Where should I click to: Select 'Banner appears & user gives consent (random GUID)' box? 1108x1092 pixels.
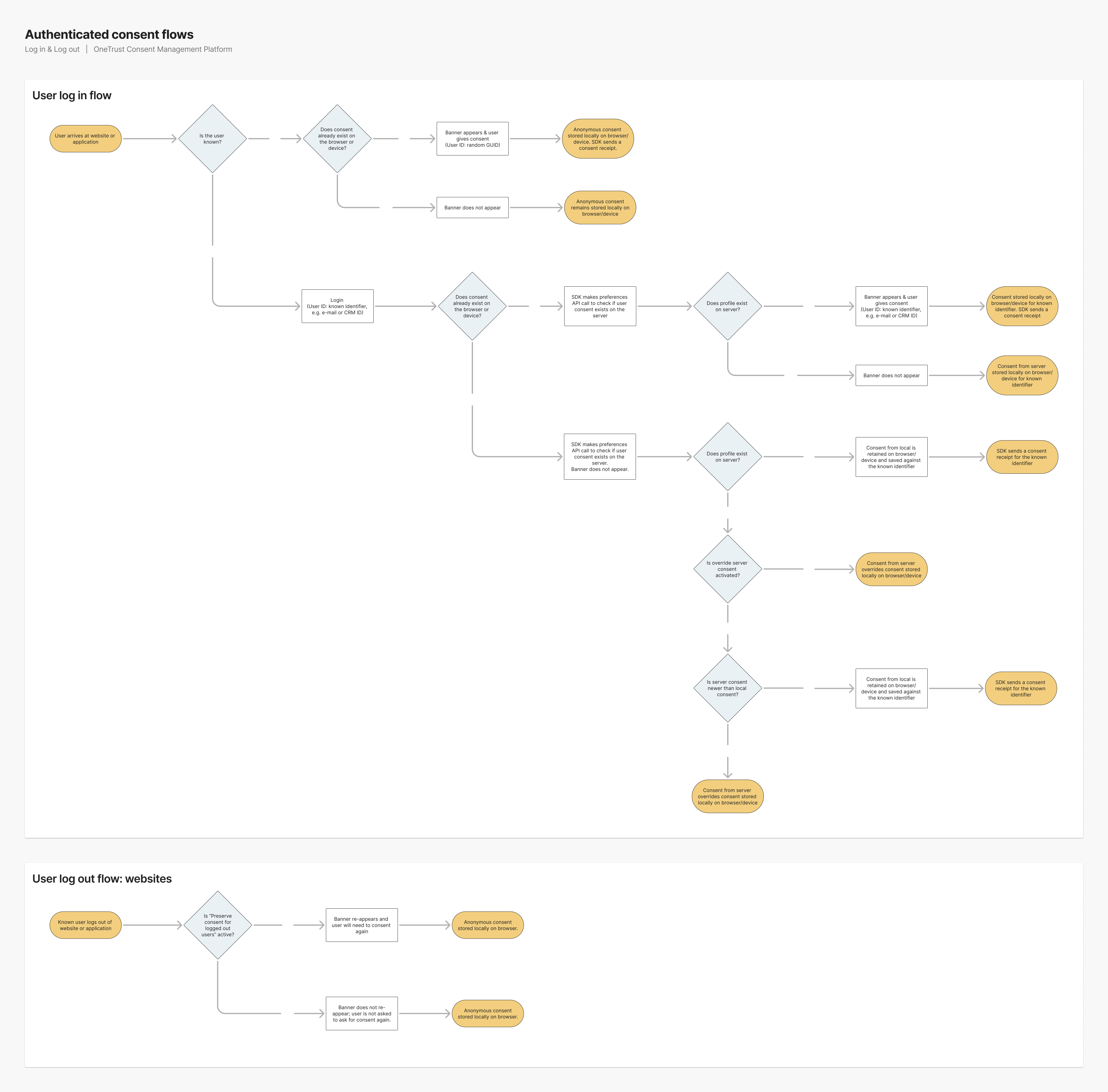coord(472,139)
